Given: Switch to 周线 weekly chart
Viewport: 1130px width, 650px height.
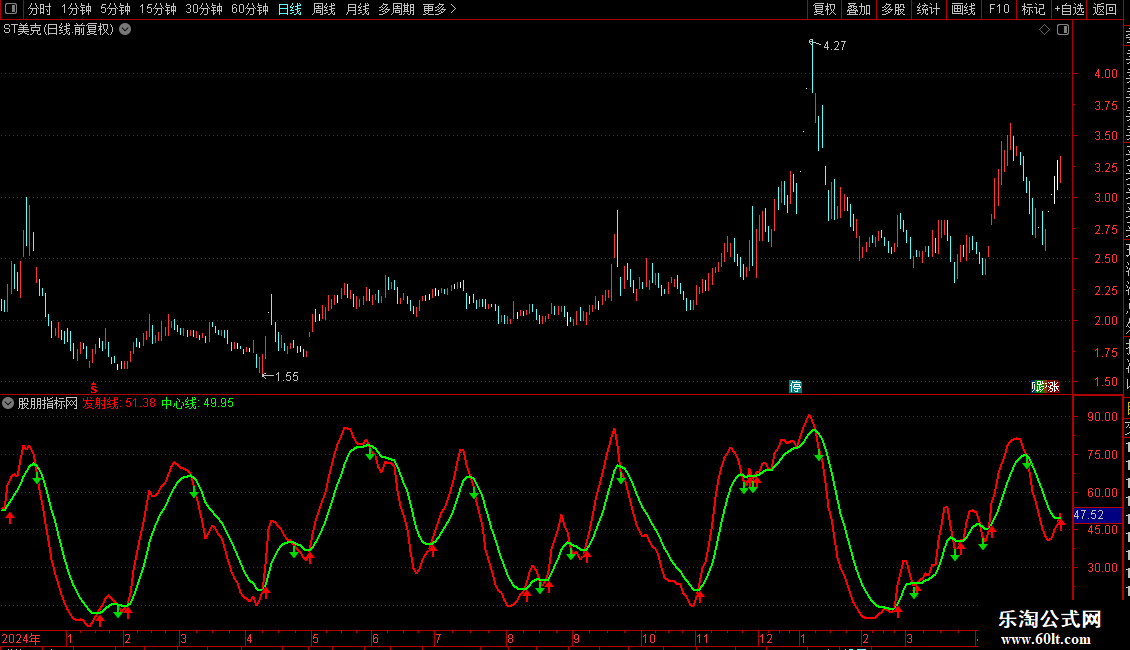Looking at the screenshot, I should tap(324, 9).
